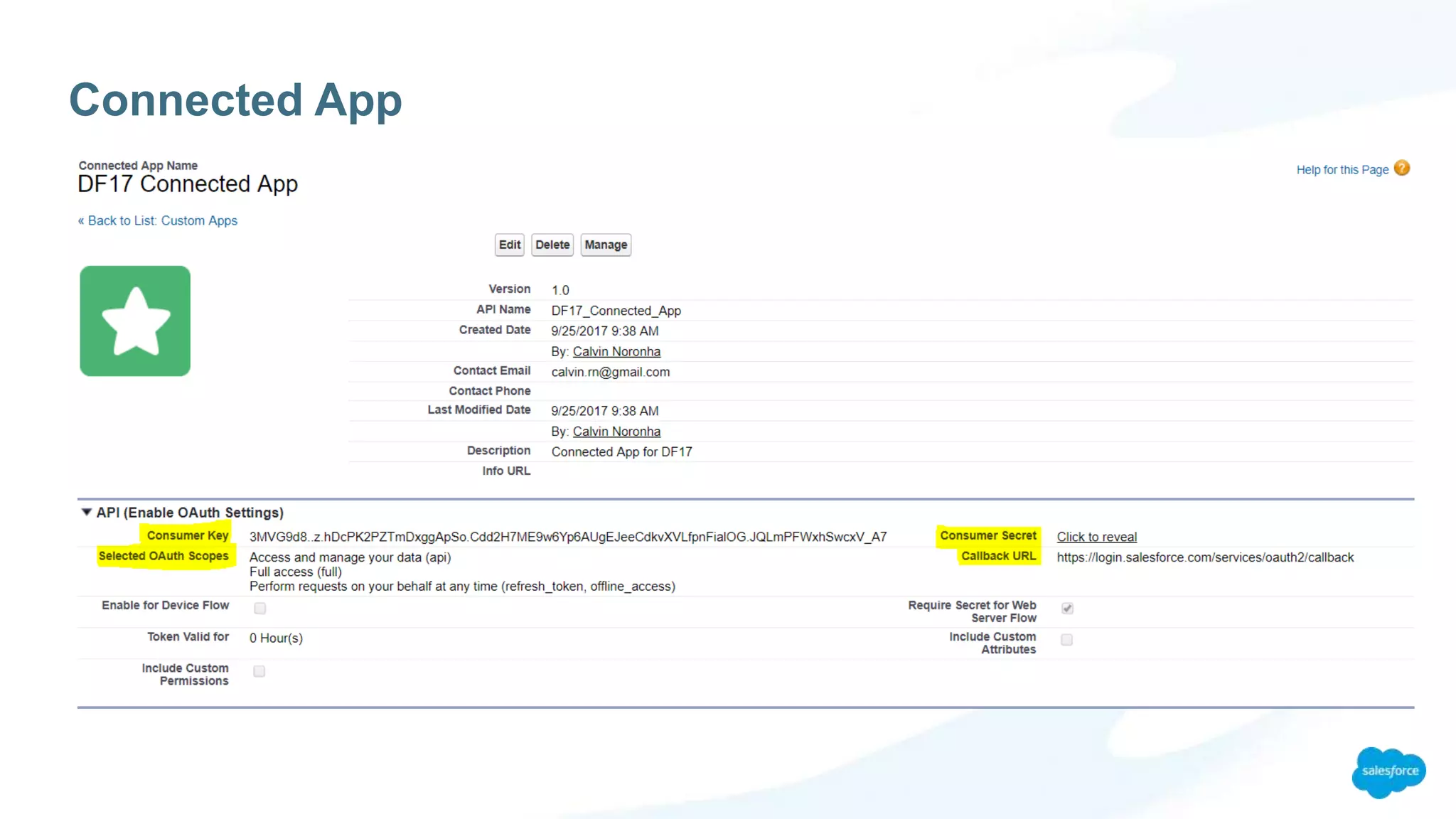Click the 'Full access (full)' scope

click(295, 572)
